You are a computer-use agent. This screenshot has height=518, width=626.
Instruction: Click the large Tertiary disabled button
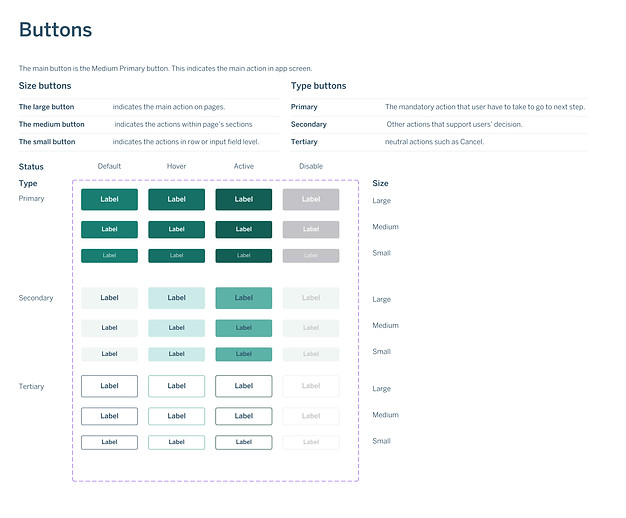point(311,386)
